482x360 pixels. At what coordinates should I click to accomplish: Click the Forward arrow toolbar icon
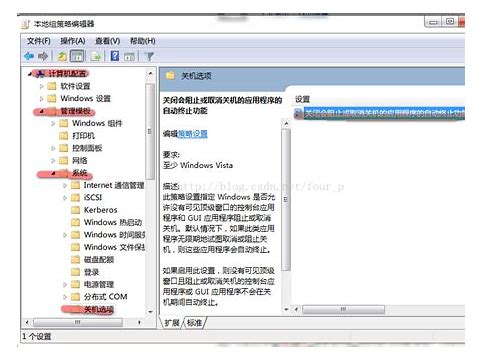[43, 56]
